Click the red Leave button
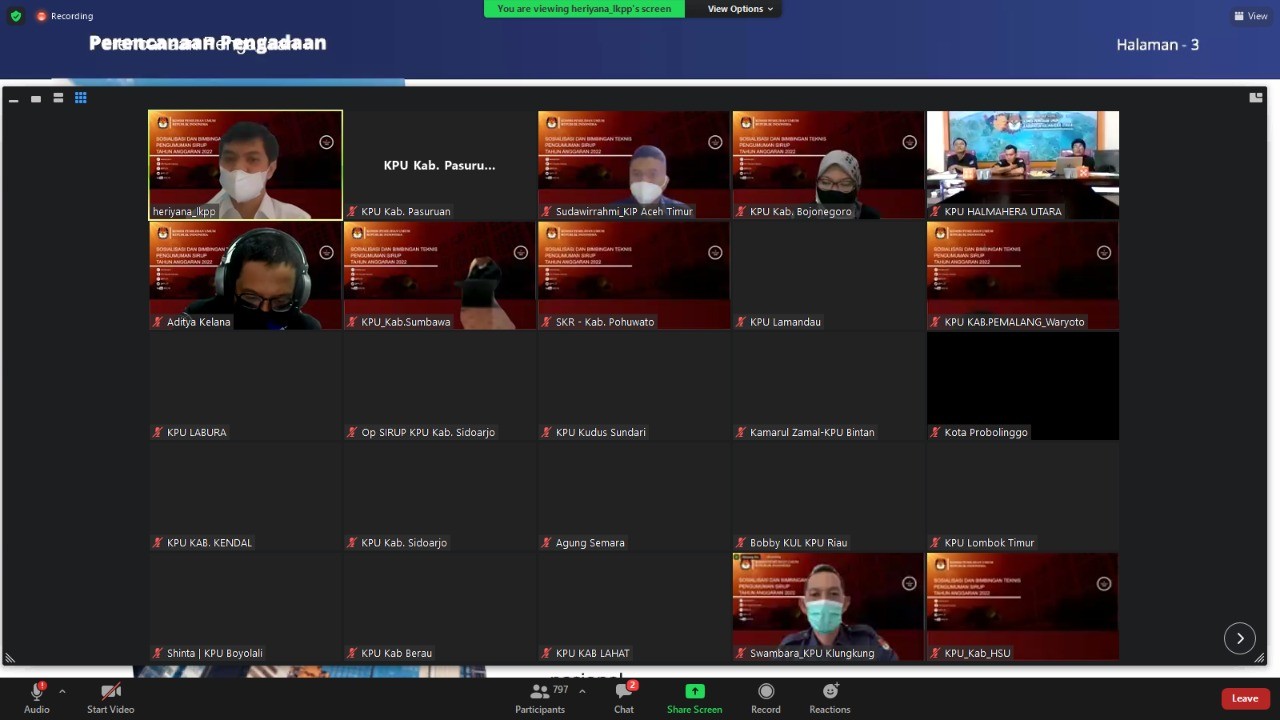The width and height of the screenshot is (1280, 720). [x=1244, y=698]
